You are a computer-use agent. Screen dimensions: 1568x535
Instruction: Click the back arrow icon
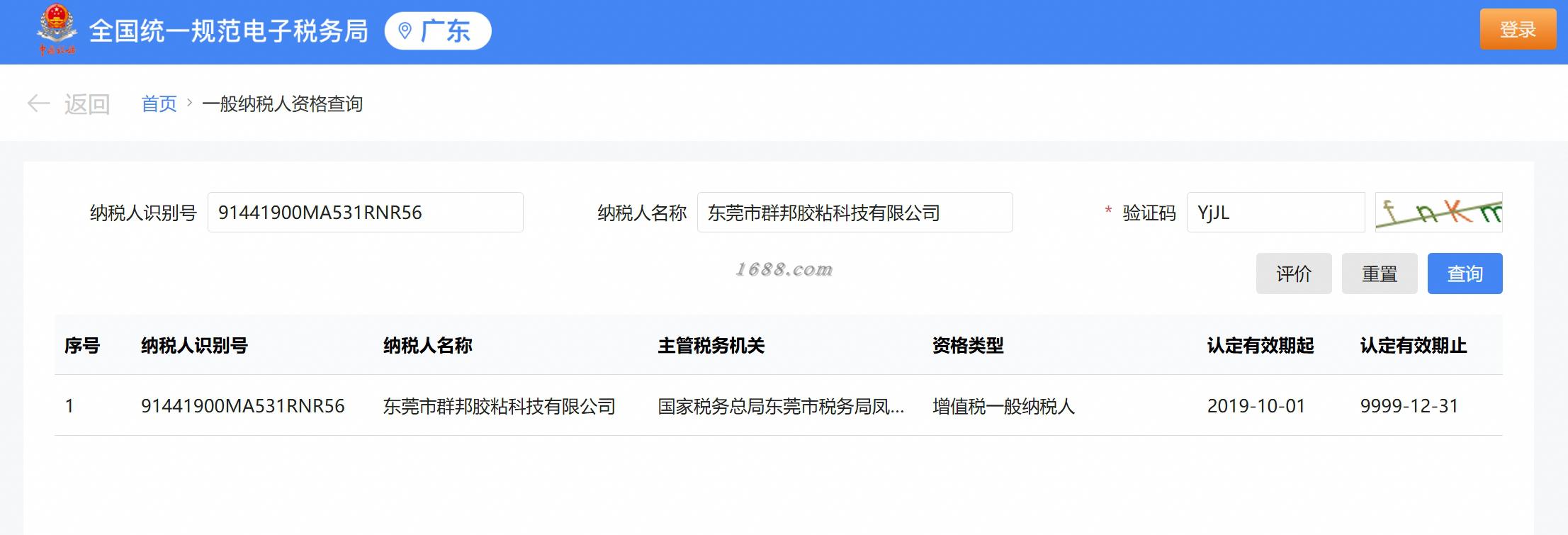38,104
